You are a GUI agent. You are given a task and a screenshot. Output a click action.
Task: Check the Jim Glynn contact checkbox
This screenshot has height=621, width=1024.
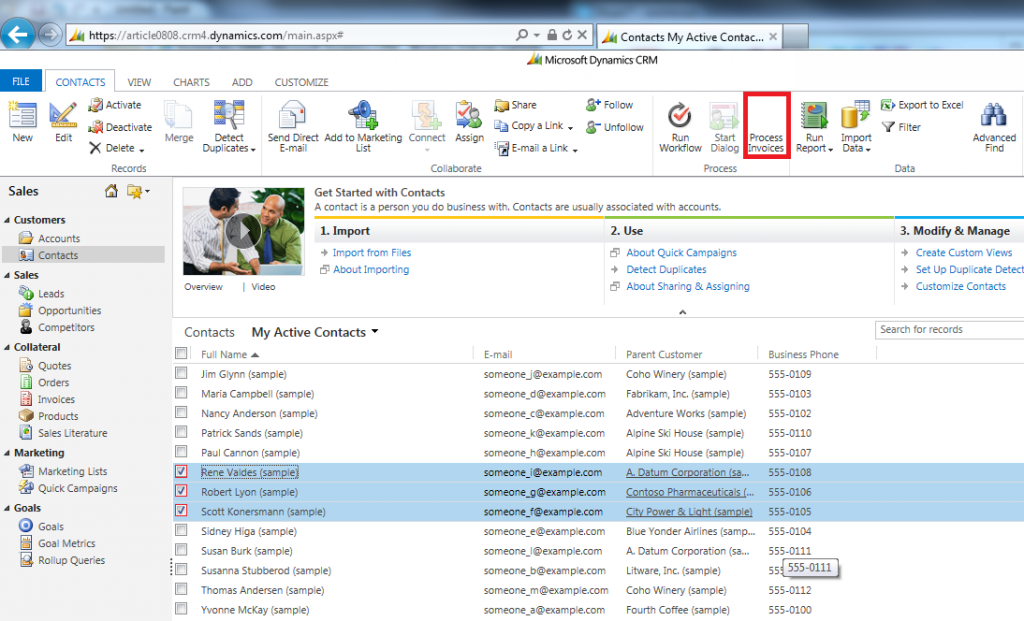181,373
